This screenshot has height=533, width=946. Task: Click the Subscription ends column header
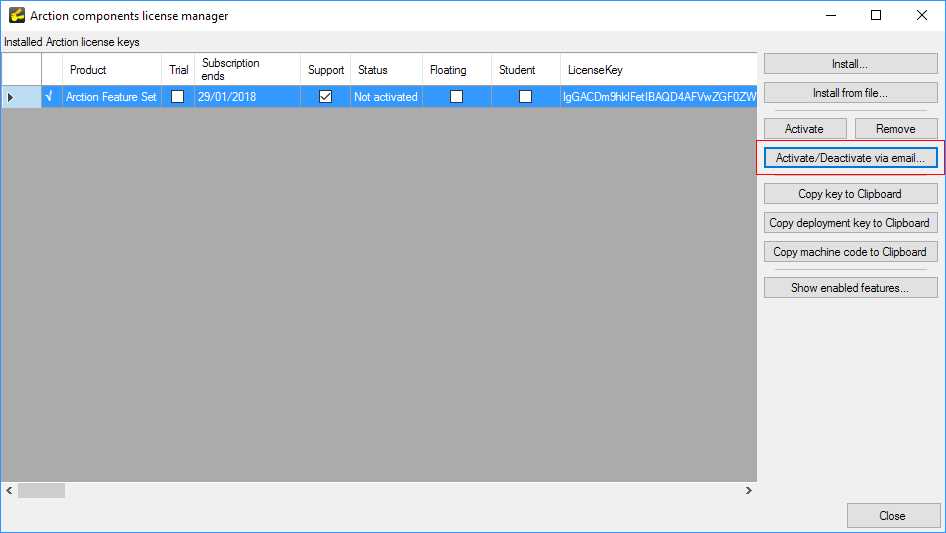coord(247,69)
